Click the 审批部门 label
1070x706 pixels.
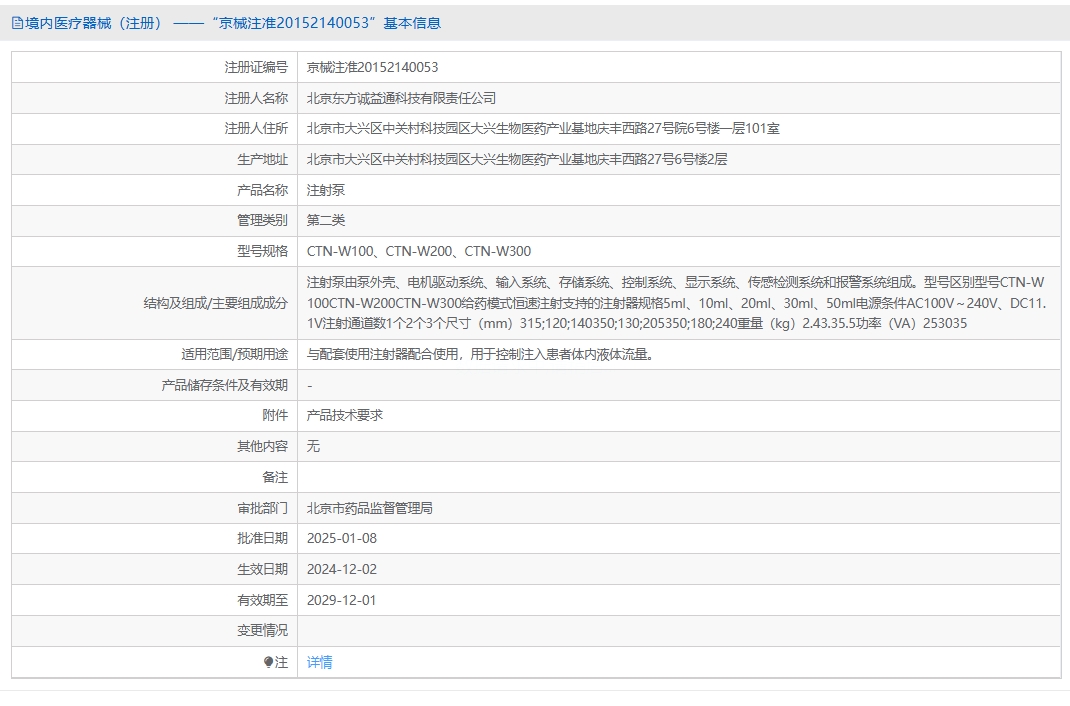pyautogui.click(x=262, y=508)
